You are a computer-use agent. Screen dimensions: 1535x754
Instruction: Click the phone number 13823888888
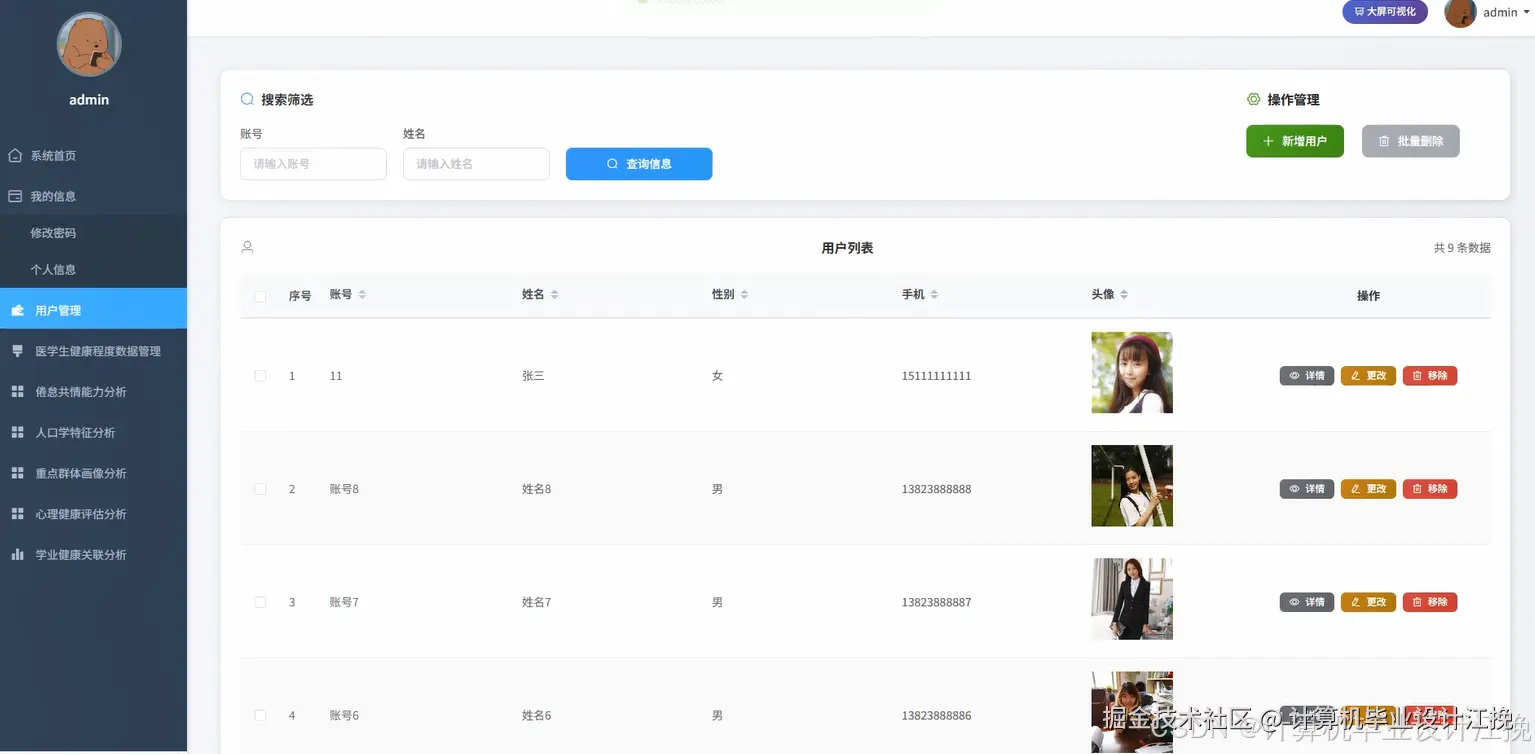coord(936,489)
